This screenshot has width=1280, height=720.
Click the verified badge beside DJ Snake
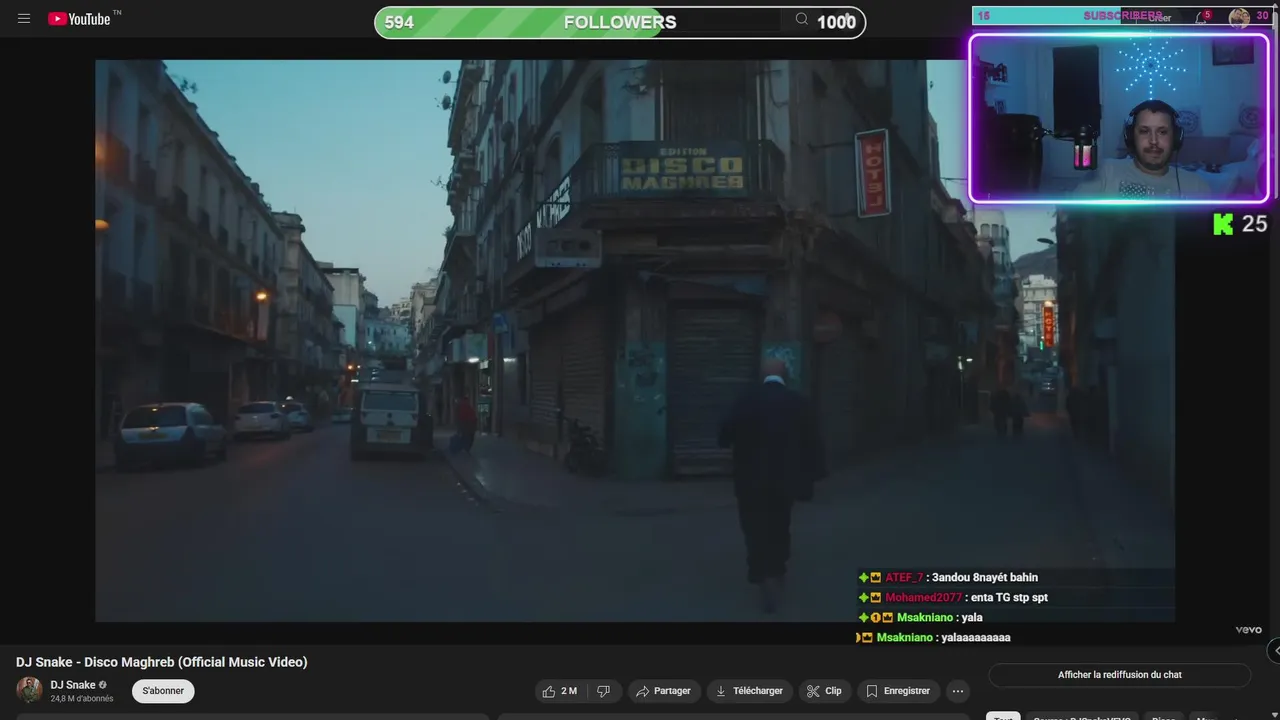tap(103, 685)
